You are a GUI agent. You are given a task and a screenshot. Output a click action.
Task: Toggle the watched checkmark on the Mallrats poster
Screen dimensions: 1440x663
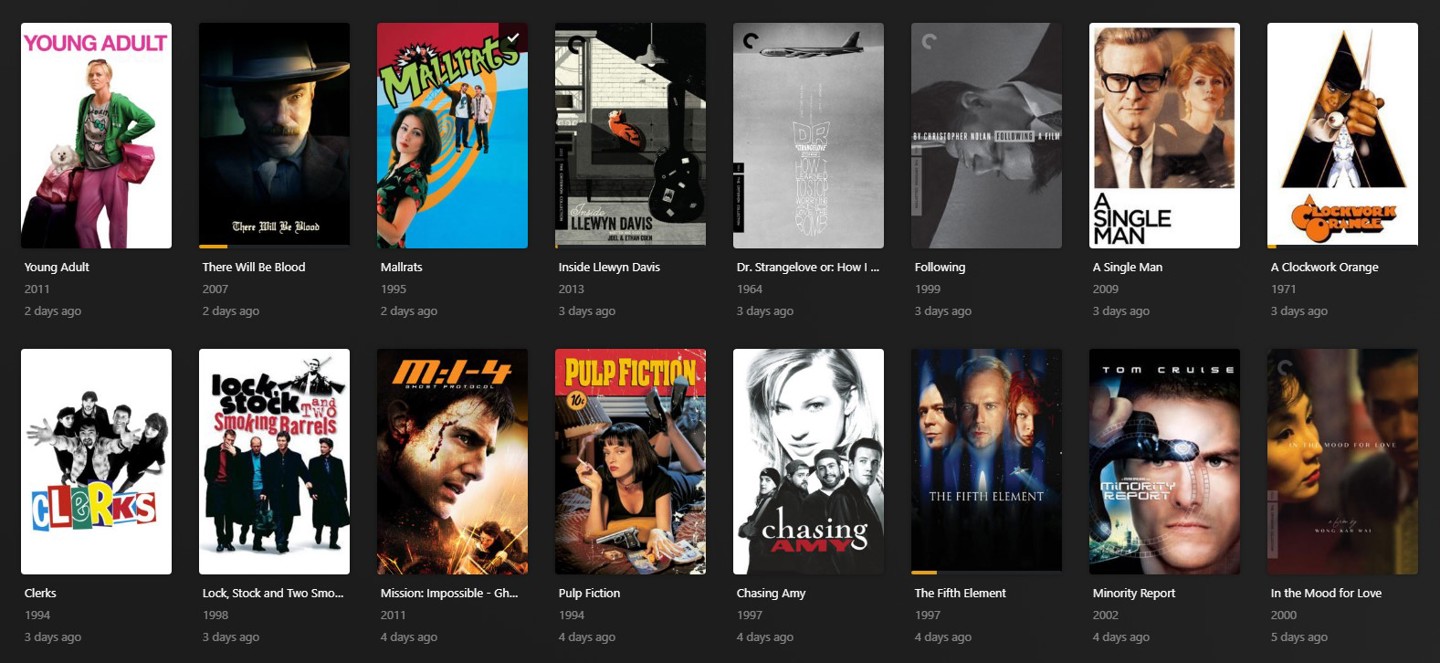(513, 37)
